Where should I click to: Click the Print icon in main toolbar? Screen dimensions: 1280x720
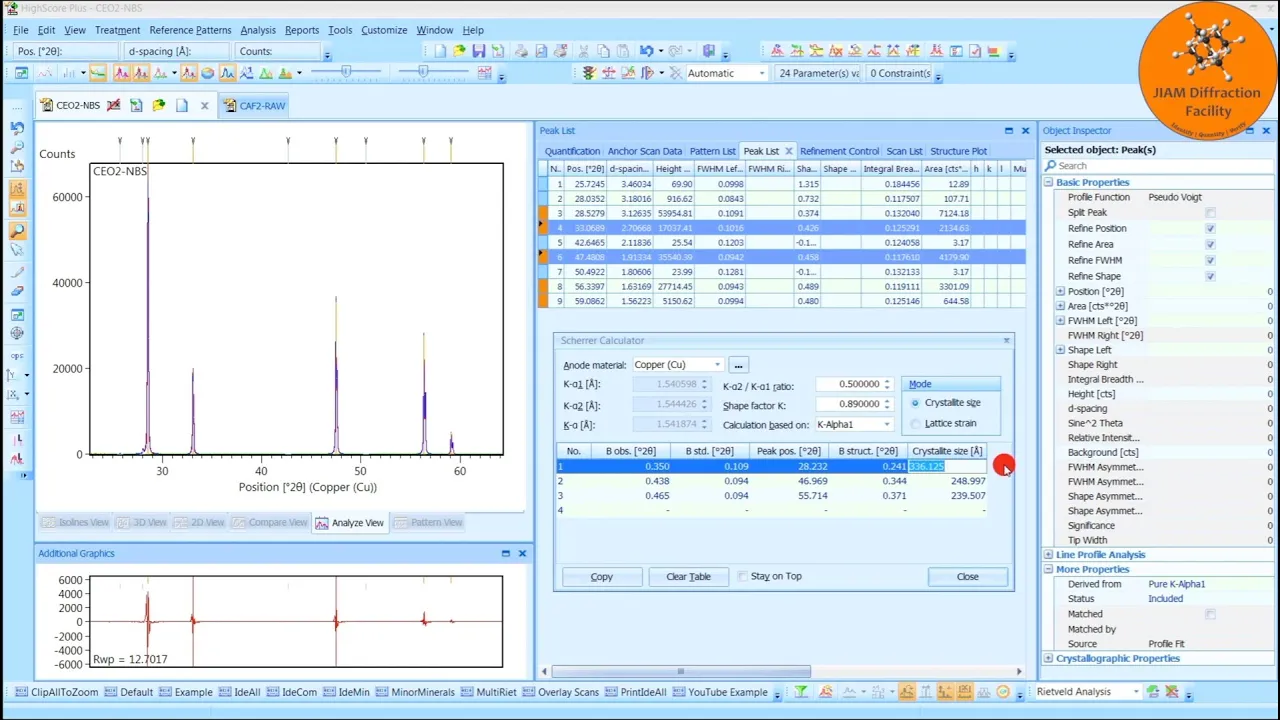(x=520, y=51)
